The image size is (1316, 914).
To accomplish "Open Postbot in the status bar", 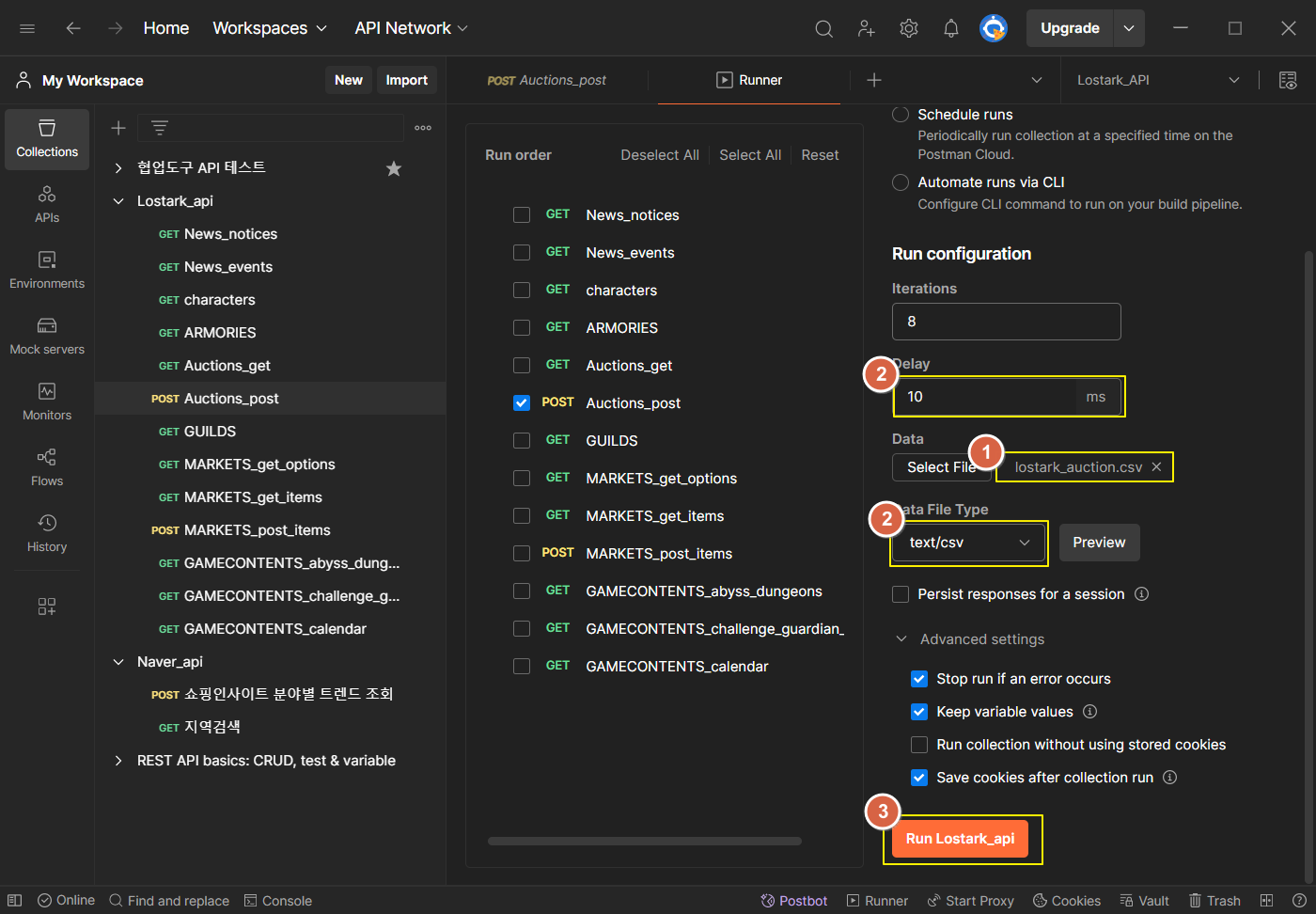I will pyautogui.click(x=794, y=901).
